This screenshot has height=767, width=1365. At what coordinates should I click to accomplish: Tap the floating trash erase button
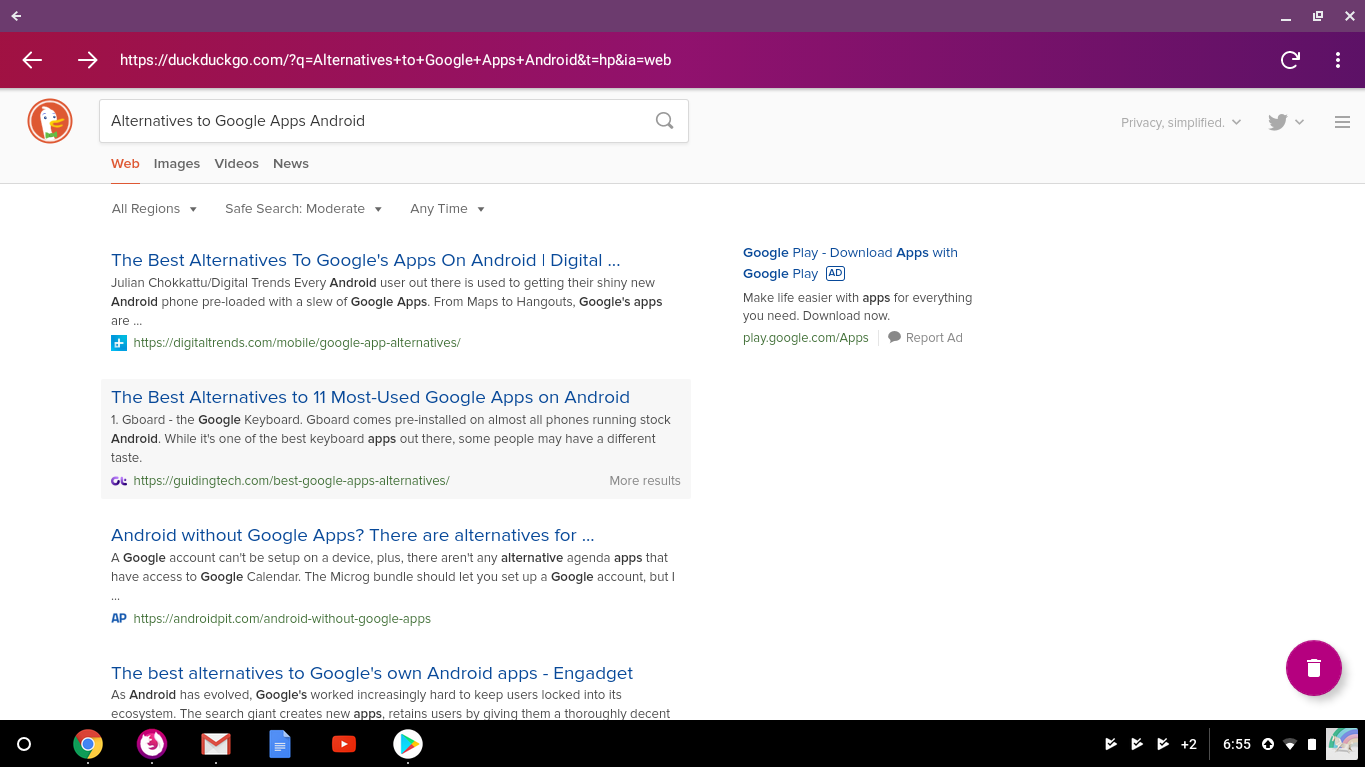(x=1313, y=668)
